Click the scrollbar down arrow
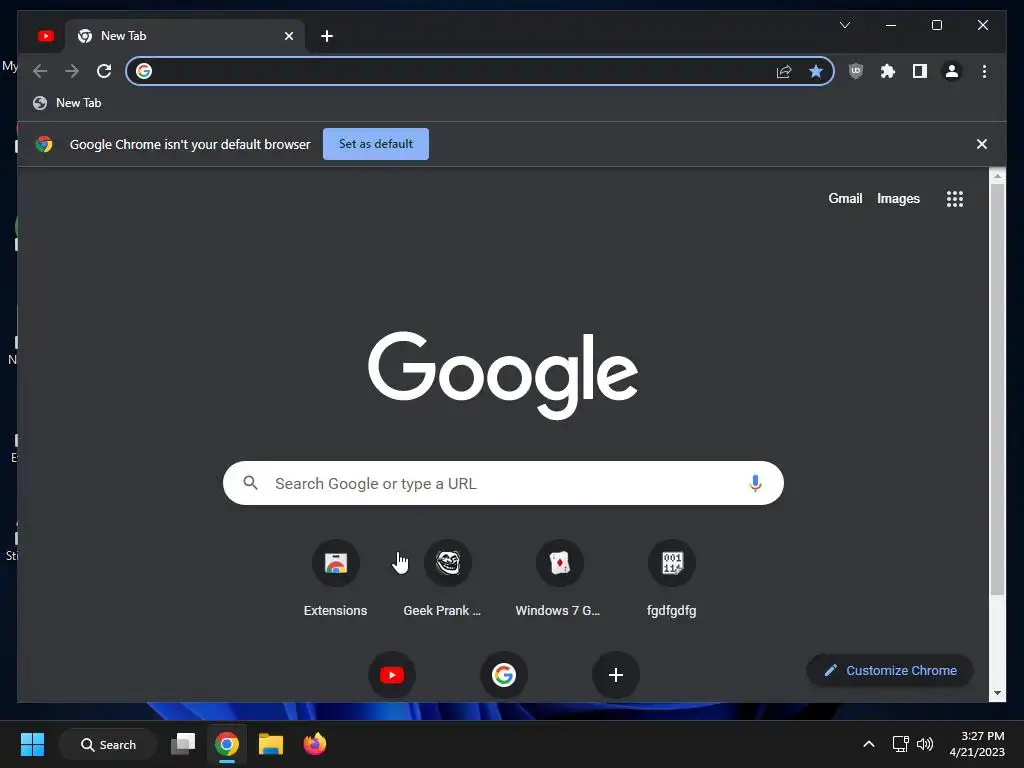Image resolution: width=1024 pixels, height=768 pixels. pyautogui.click(x=997, y=694)
